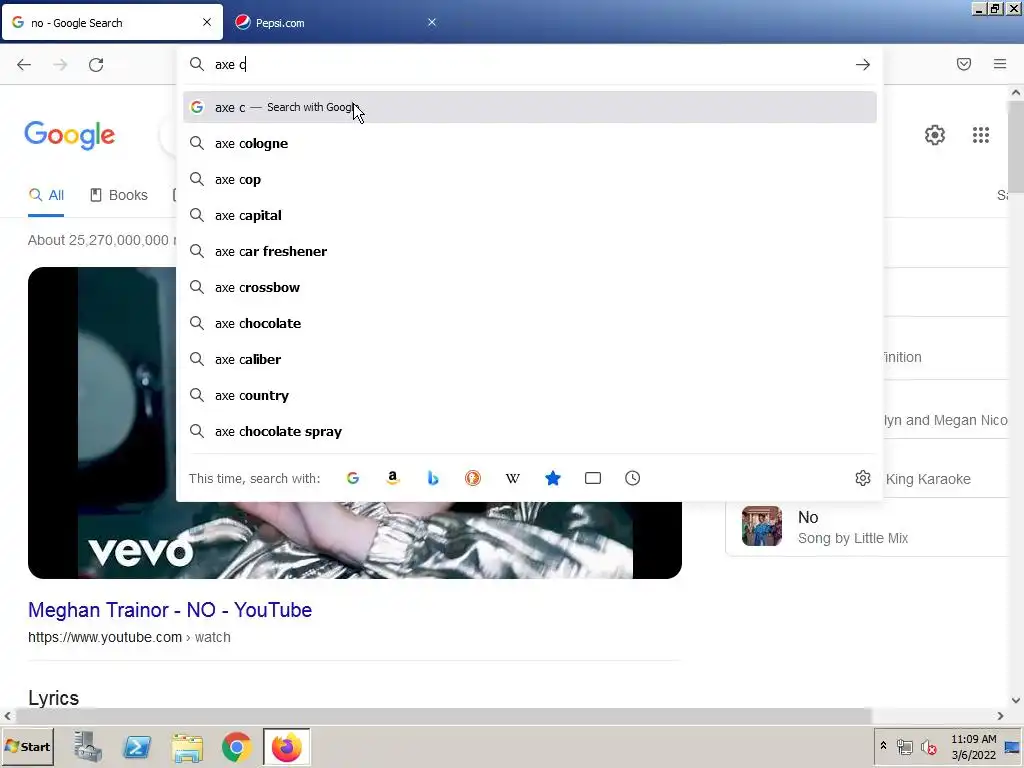This screenshot has height=768, width=1024.
Task: Switch to Books search results tab
Action: coord(119,195)
